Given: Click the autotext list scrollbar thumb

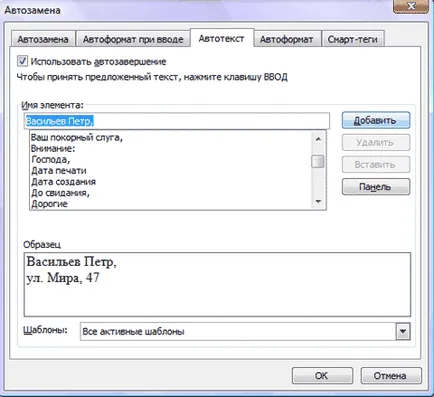Looking at the screenshot, I should pos(318,161).
